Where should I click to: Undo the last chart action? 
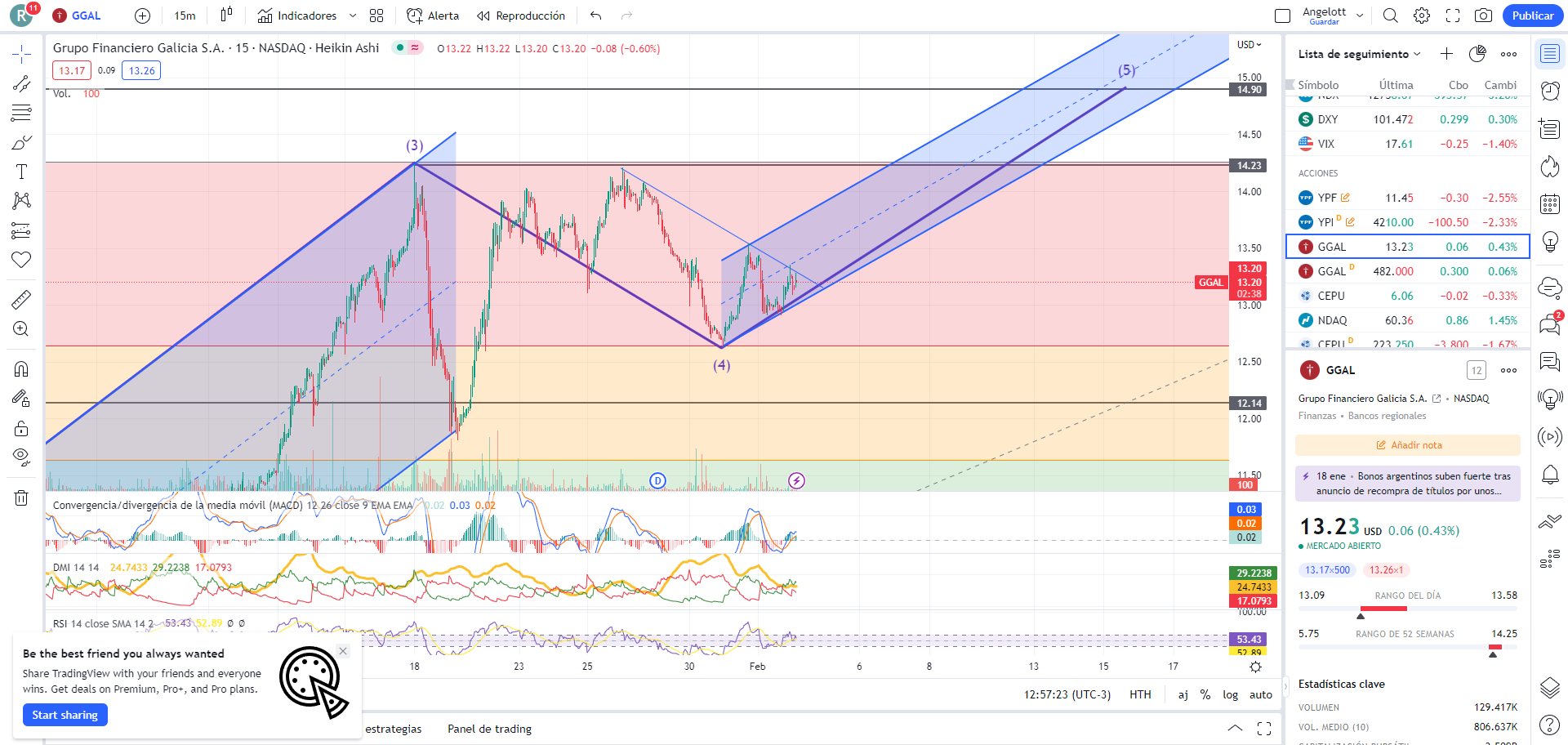pyautogui.click(x=596, y=16)
